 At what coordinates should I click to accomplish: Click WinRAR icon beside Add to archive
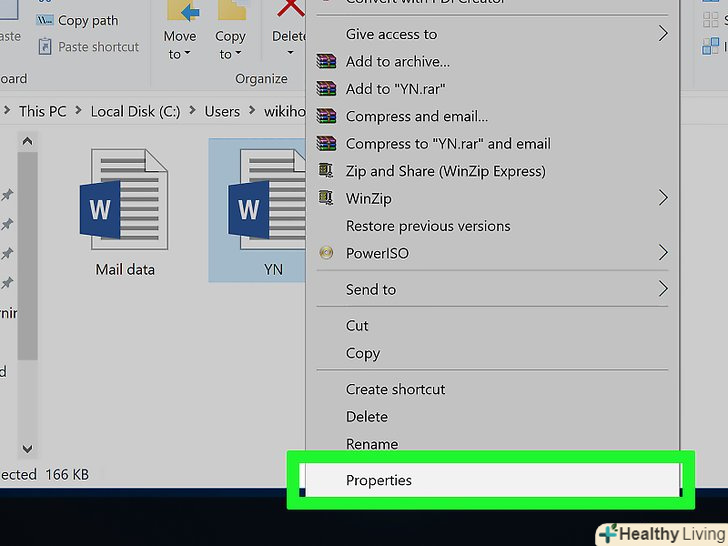tap(326, 61)
